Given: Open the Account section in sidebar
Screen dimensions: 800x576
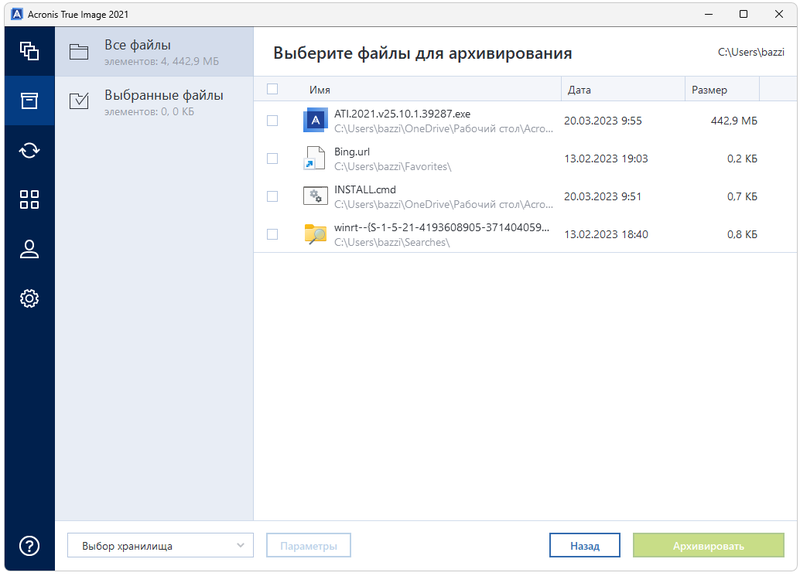Looking at the screenshot, I should coord(29,249).
